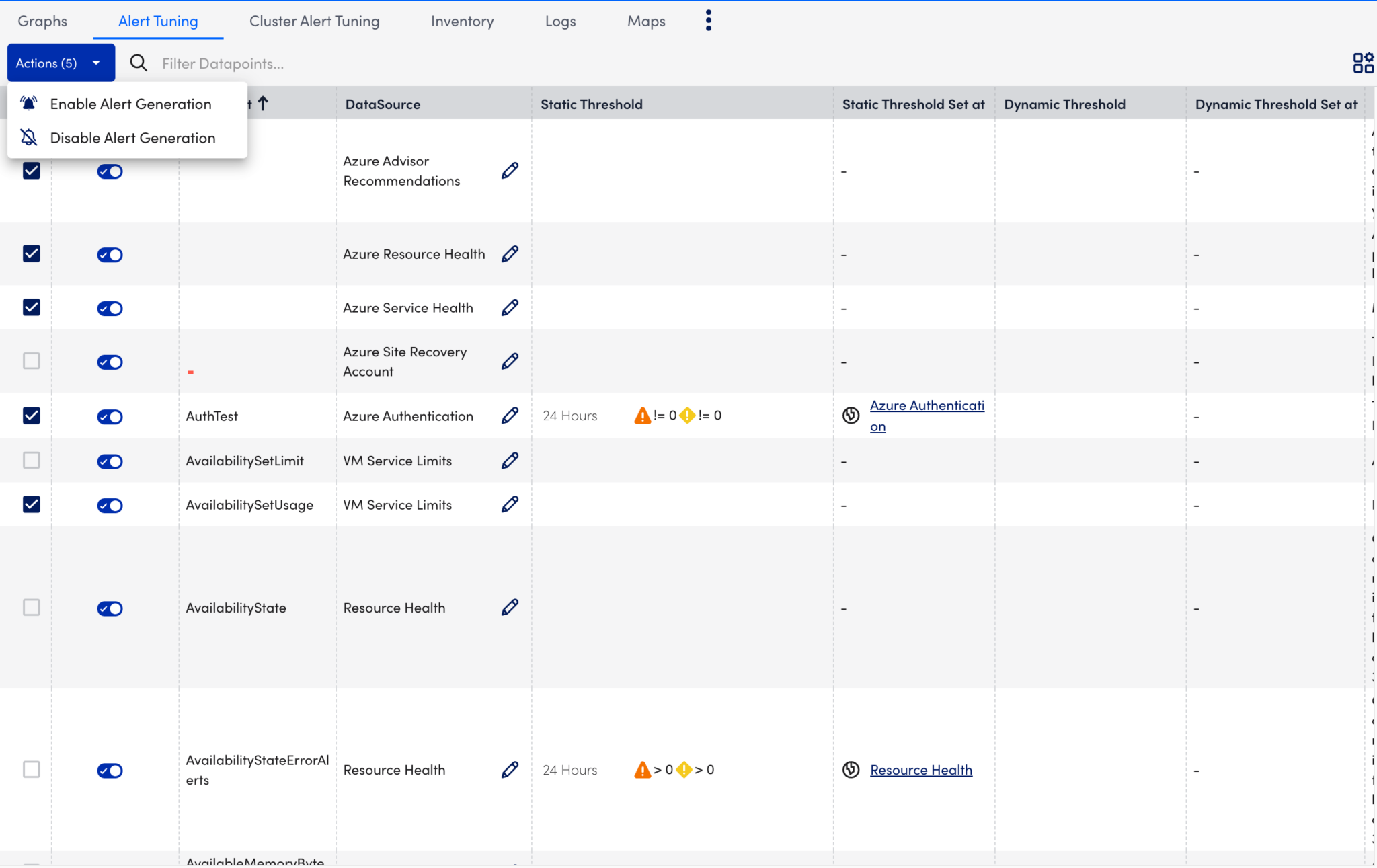Click the sort arrow on the name column header
Image resolution: width=1377 pixels, height=868 pixels.
pyautogui.click(x=262, y=103)
